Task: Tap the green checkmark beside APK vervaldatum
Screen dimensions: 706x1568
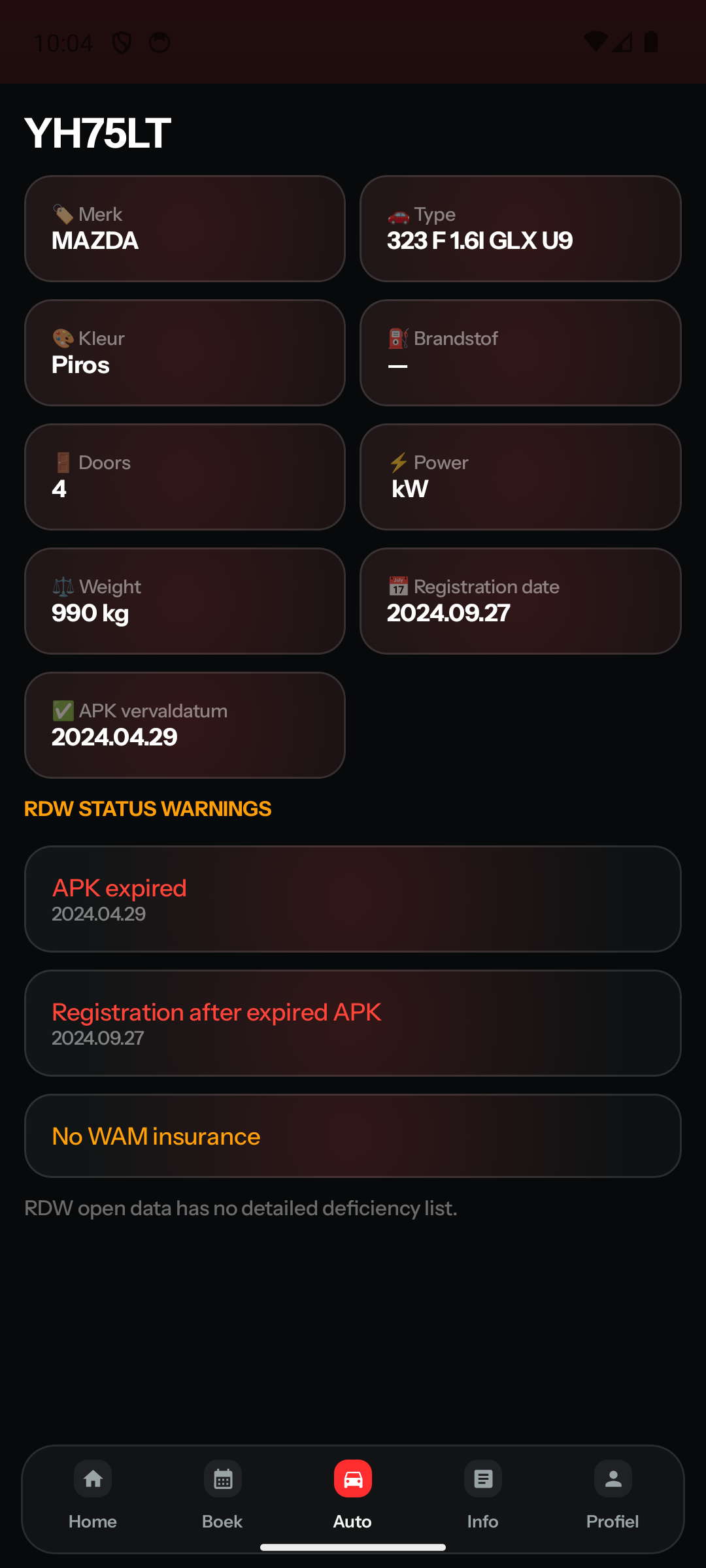Action: pos(63,711)
